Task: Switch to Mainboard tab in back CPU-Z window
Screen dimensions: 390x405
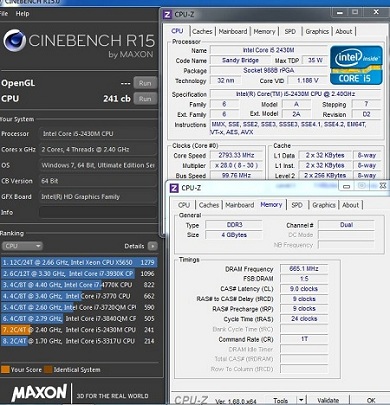Action: [x=233, y=32]
